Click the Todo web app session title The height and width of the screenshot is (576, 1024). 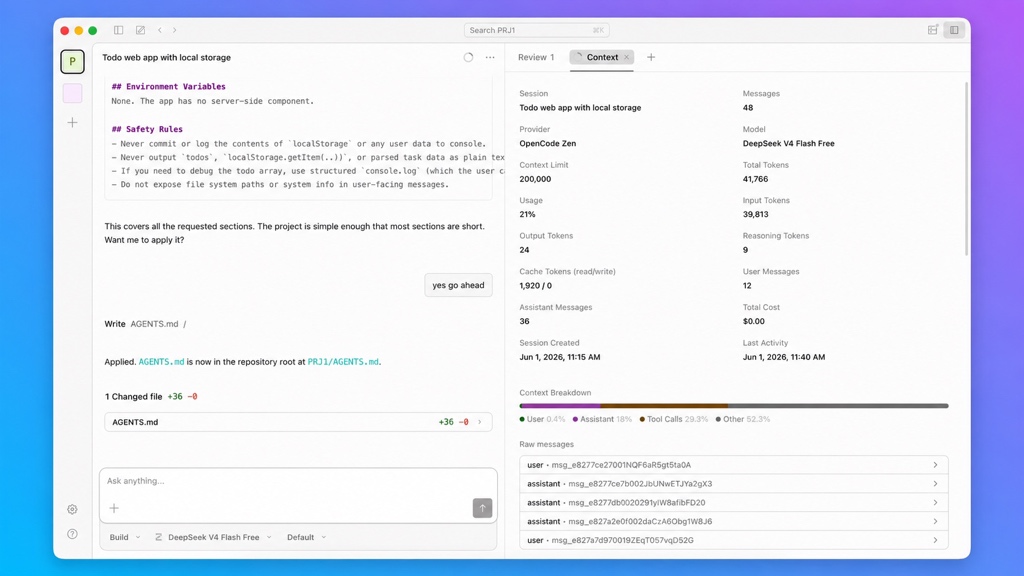click(x=167, y=57)
